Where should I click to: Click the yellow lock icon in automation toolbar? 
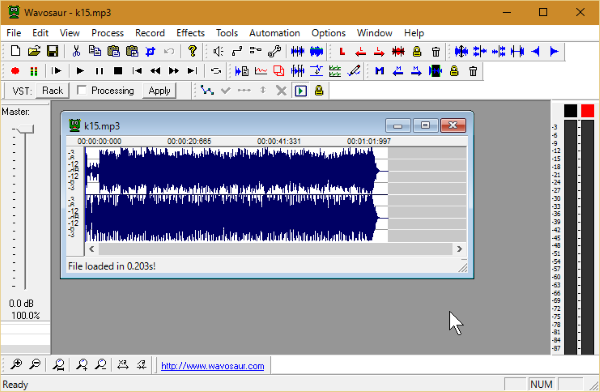click(x=319, y=91)
